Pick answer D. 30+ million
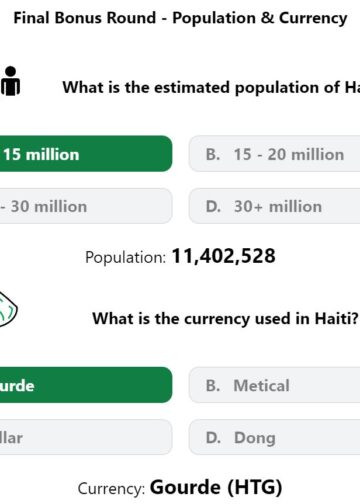Viewport: 360px width, 504px height. point(274,206)
